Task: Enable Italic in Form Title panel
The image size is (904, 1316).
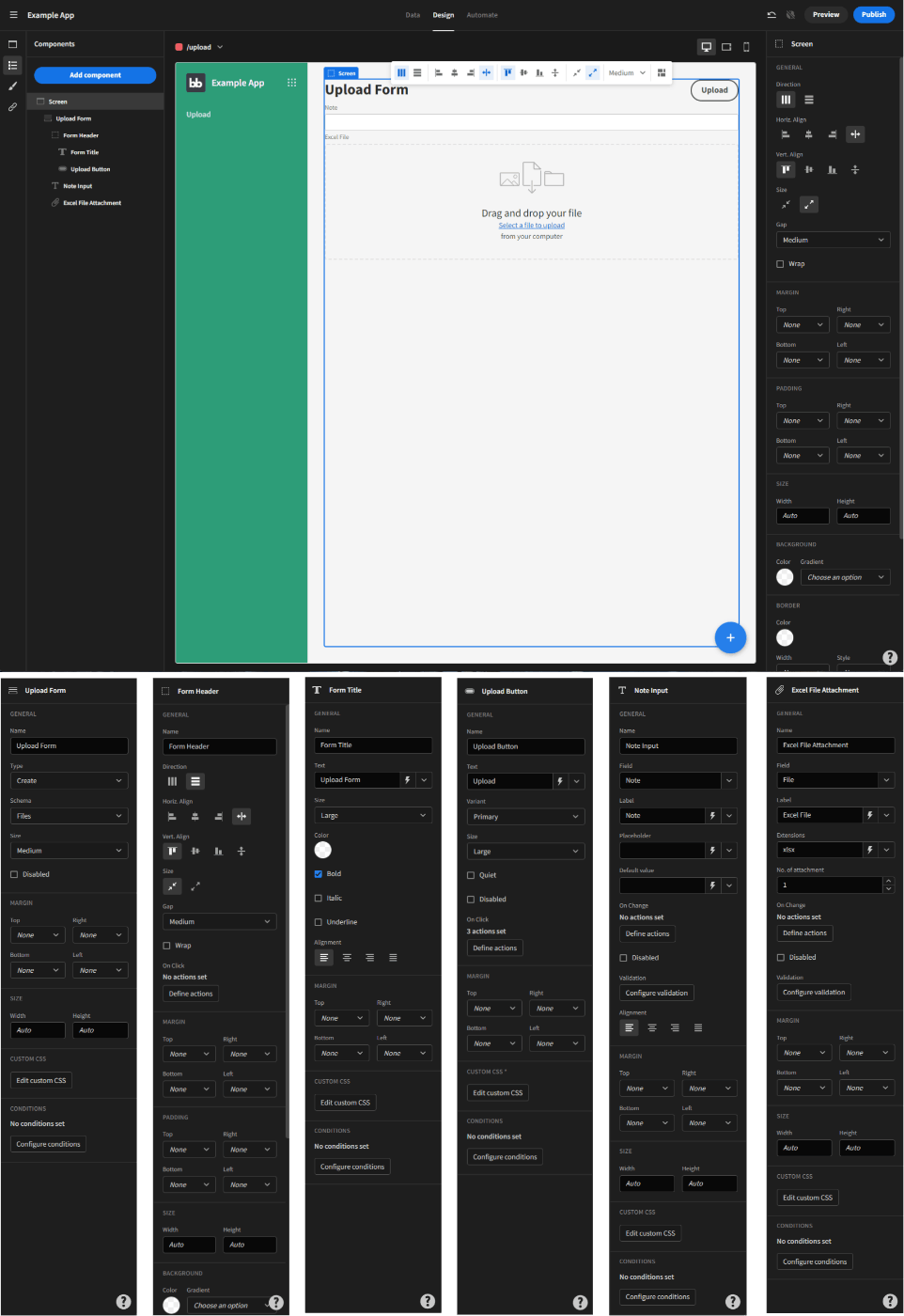Action: tap(318, 898)
